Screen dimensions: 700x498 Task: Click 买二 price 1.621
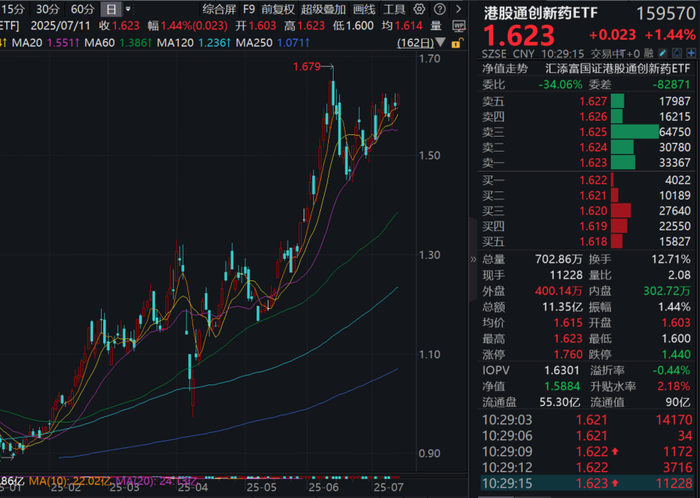[593, 195]
